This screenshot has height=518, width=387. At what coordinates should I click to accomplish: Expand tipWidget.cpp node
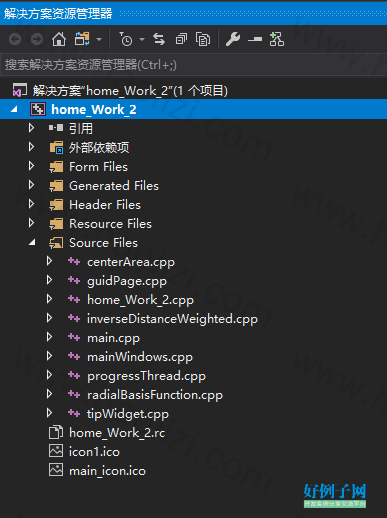pyautogui.click(x=49, y=413)
